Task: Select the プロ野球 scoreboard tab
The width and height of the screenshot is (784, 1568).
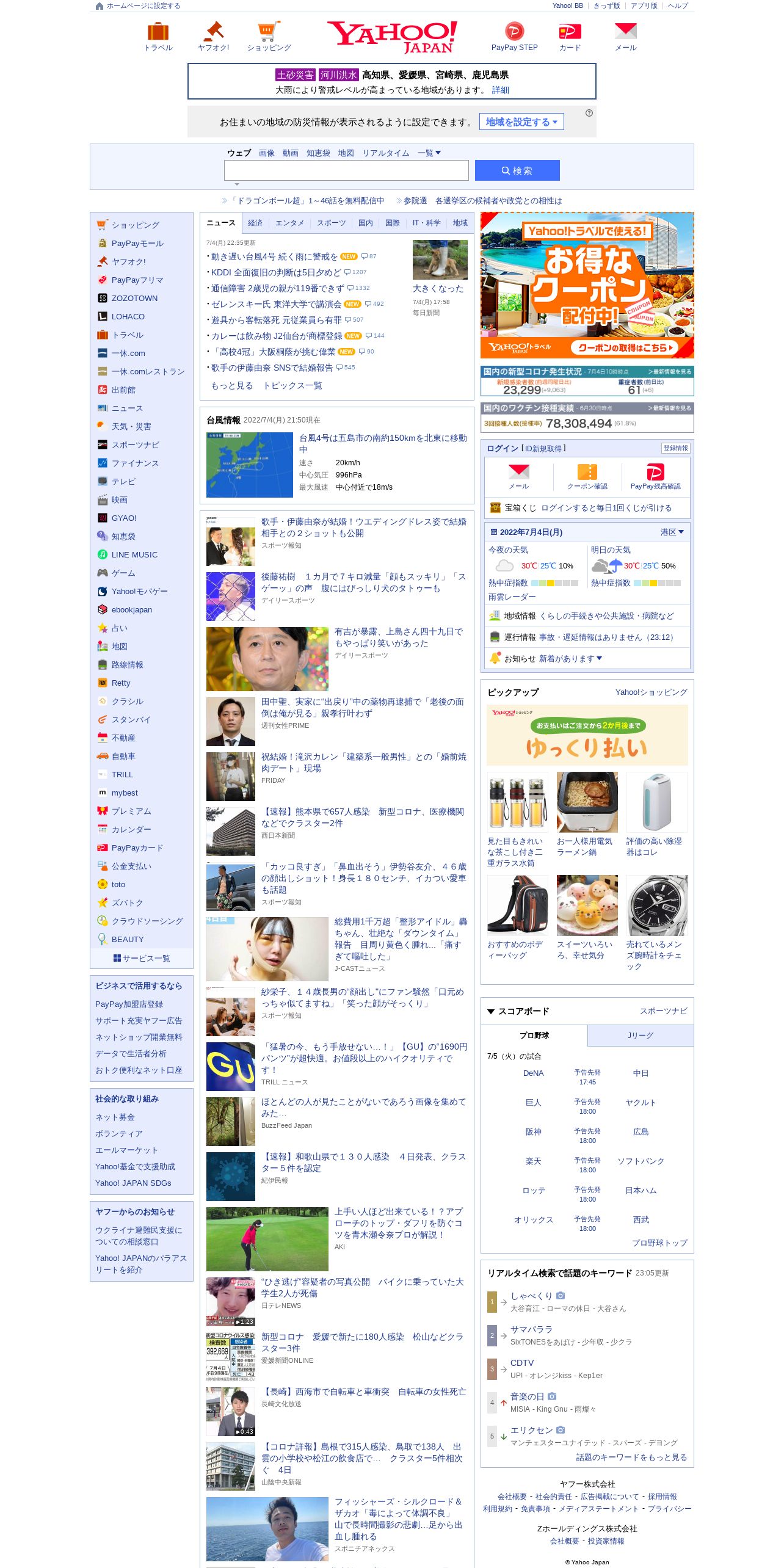Action: pos(534,1035)
